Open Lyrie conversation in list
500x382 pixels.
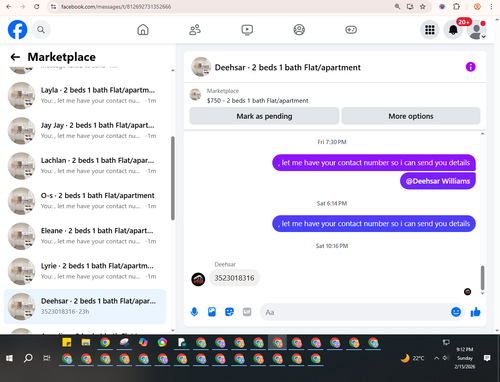coord(85,271)
